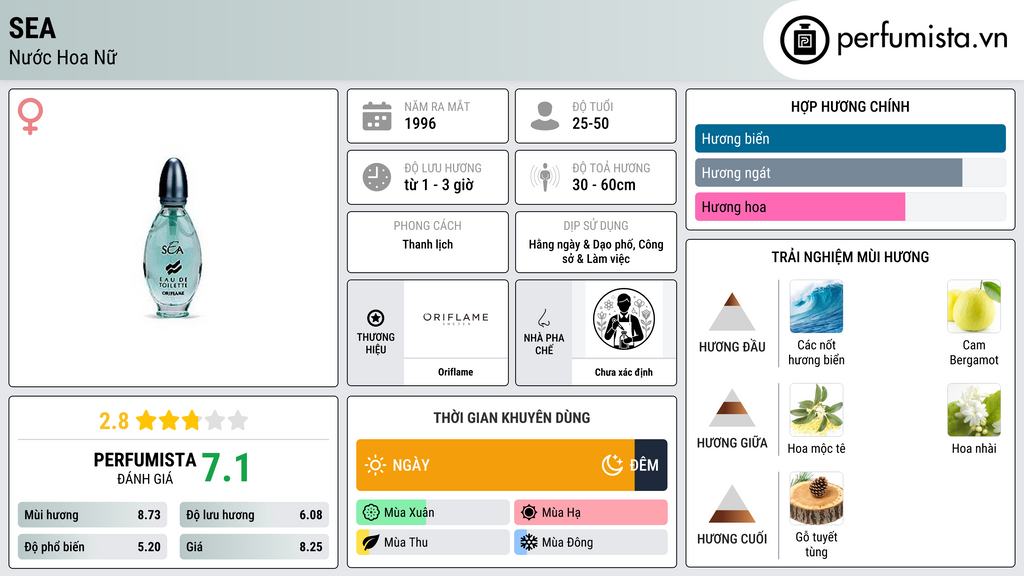Click the Nước Hoa Nữ subtitle

point(63,57)
